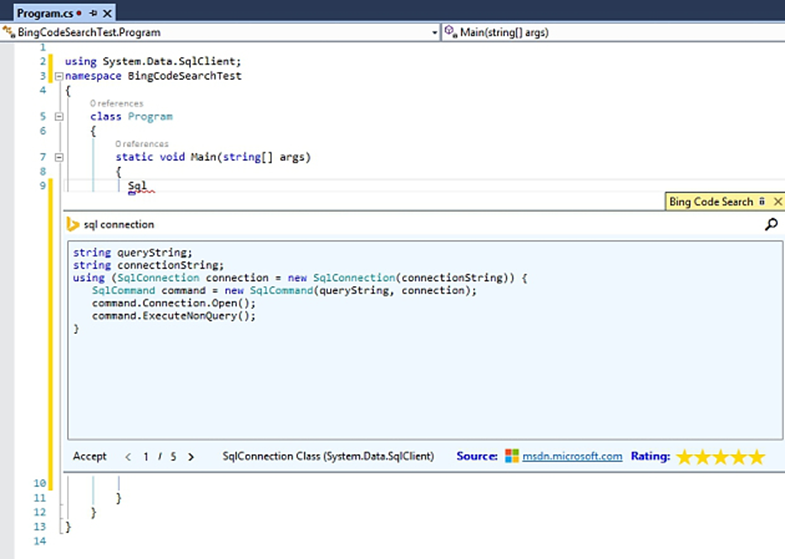Click the 'Sql' text on line 9
Image resolution: width=785 pixels, height=559 pixels.
click(137, 186)
